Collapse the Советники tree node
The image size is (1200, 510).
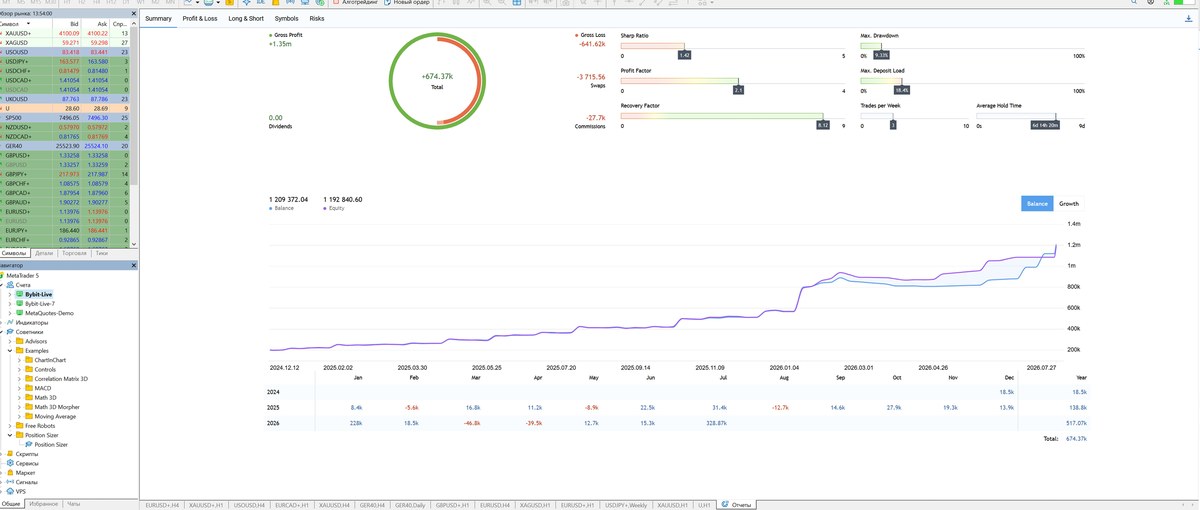3,332
